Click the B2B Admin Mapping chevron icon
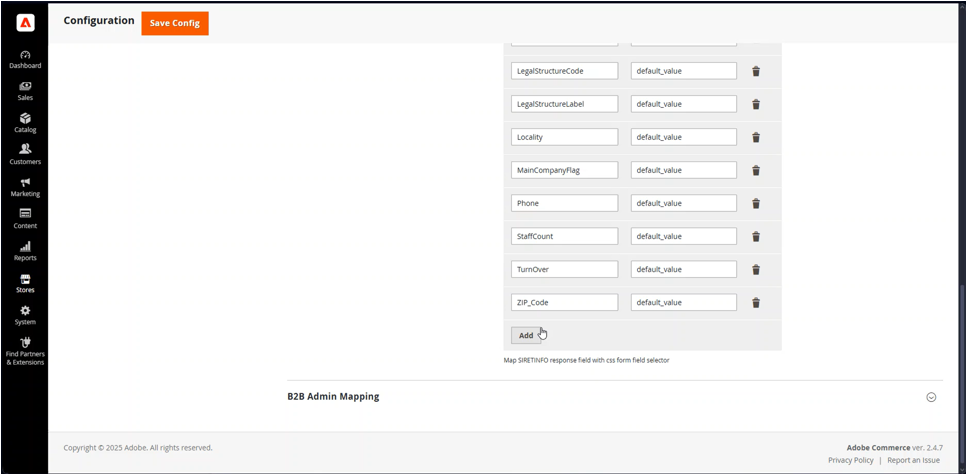 click(931, 397)
